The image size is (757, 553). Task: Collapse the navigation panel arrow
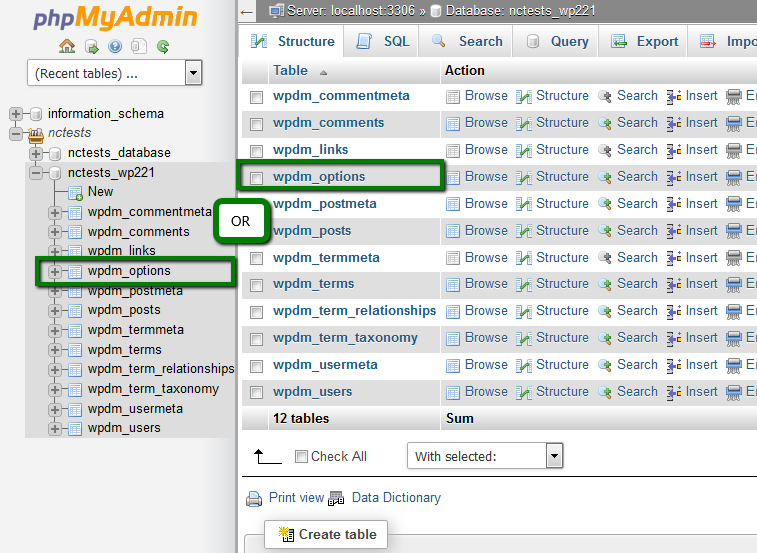[247, 12]
